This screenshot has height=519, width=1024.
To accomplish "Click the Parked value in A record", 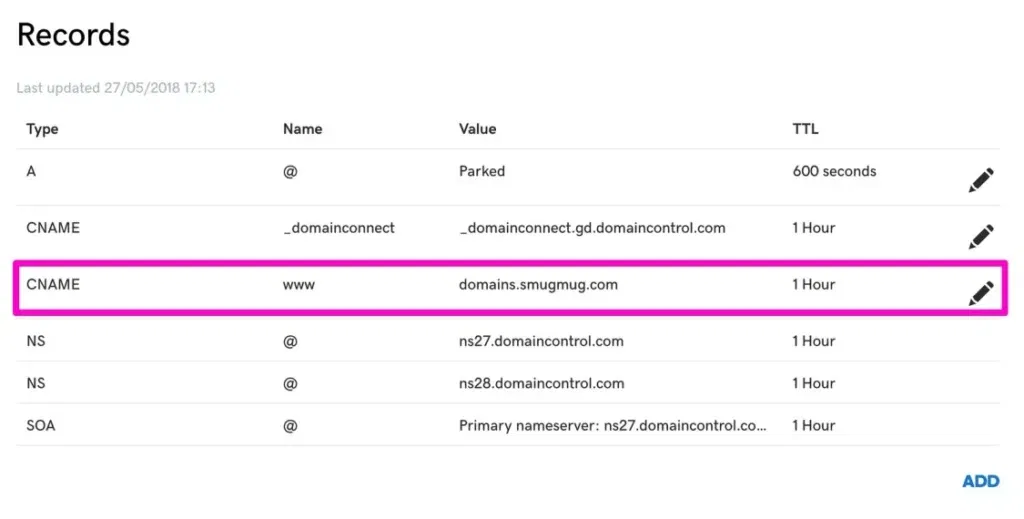I will tap(482, 171).
